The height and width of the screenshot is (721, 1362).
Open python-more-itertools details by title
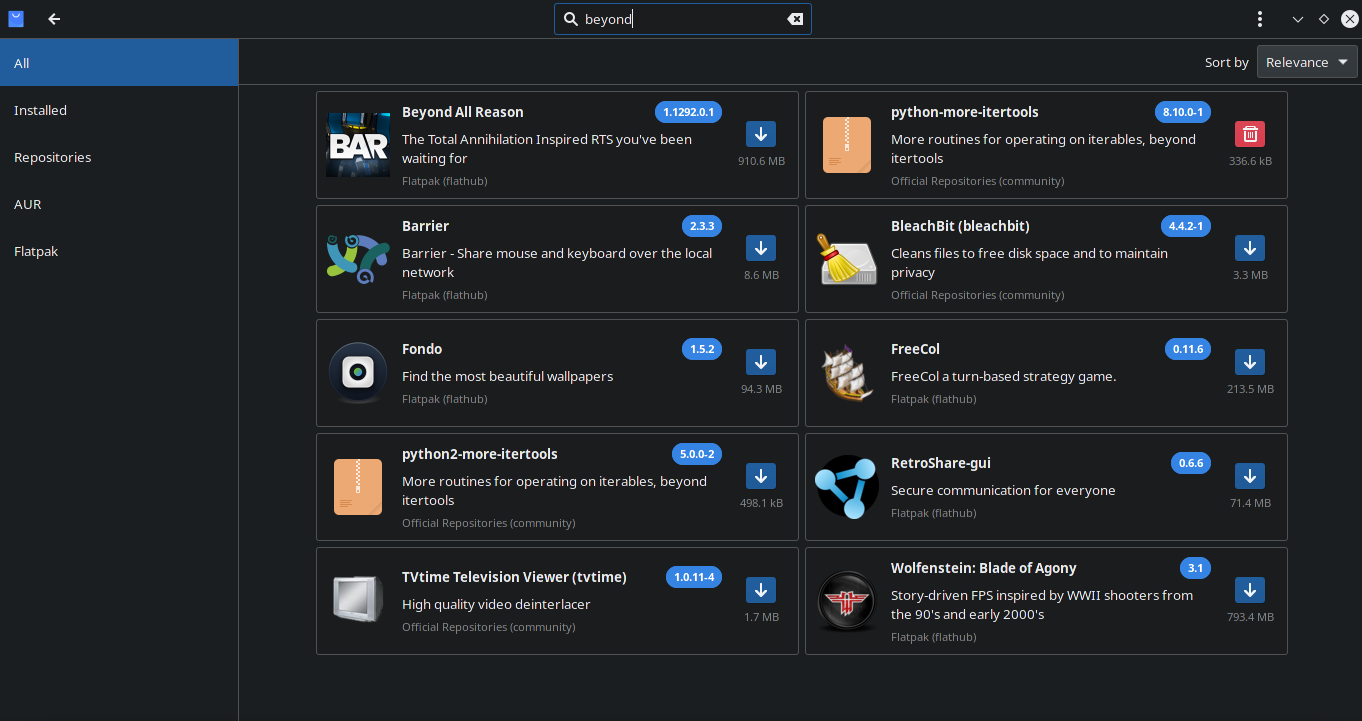(x=965, y=112)
